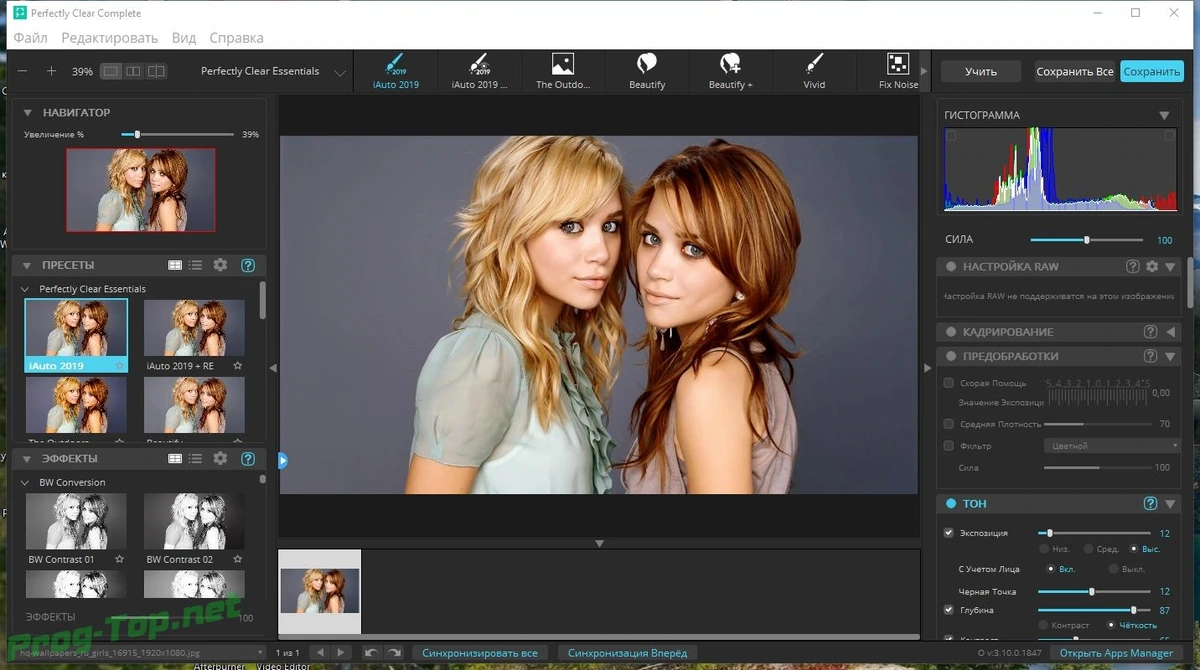Switch to side-by-side compare view
This screenshot has height=670, width=1200.
(133, 71)
